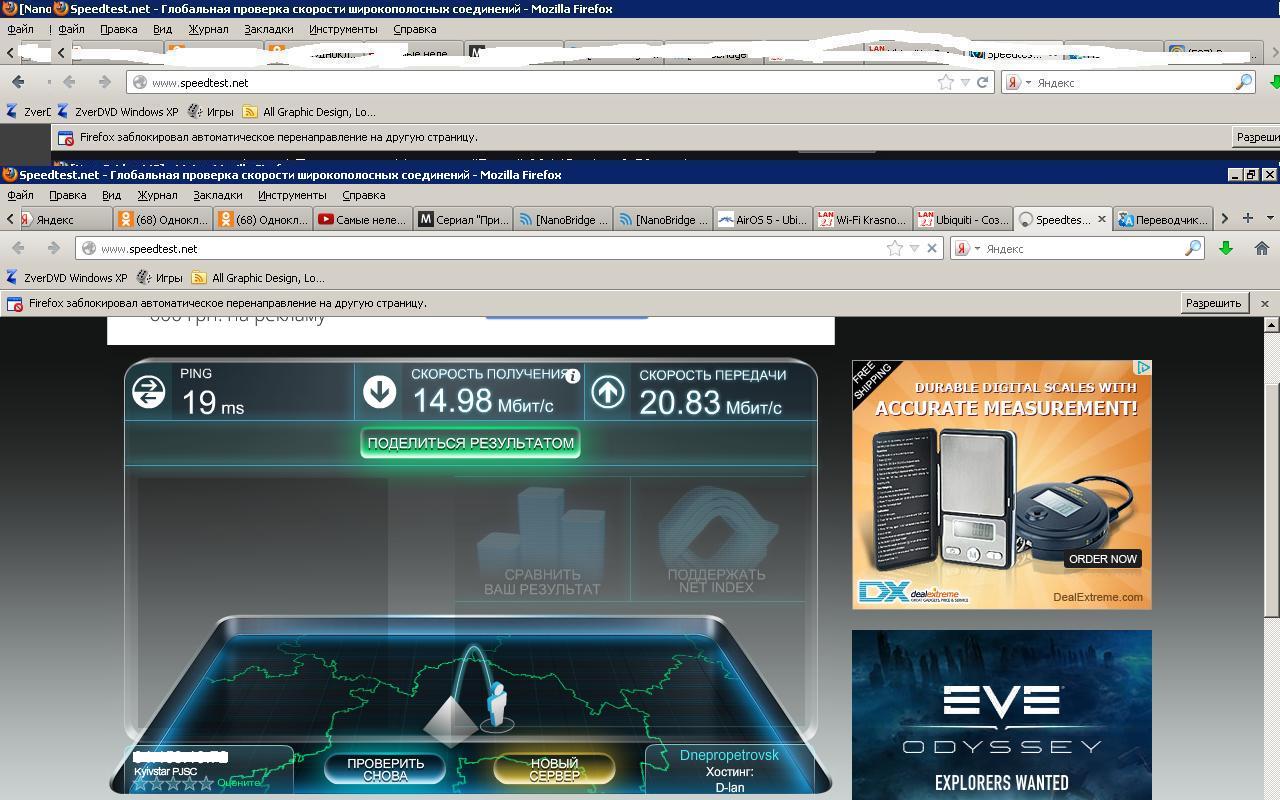1280x800 pixels.
Task: Click the Оцените rating link
Action: (238, 783)
